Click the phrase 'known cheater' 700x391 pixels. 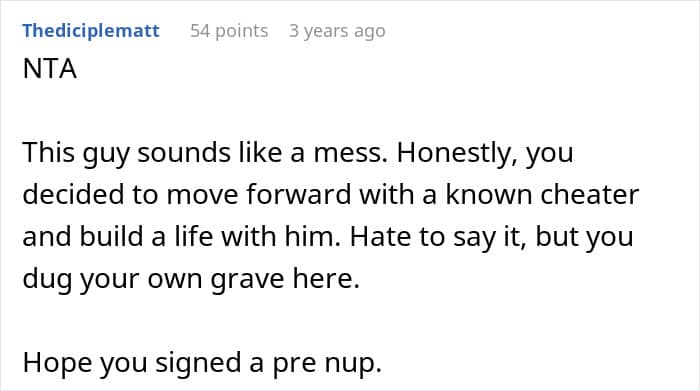point(542,195)
